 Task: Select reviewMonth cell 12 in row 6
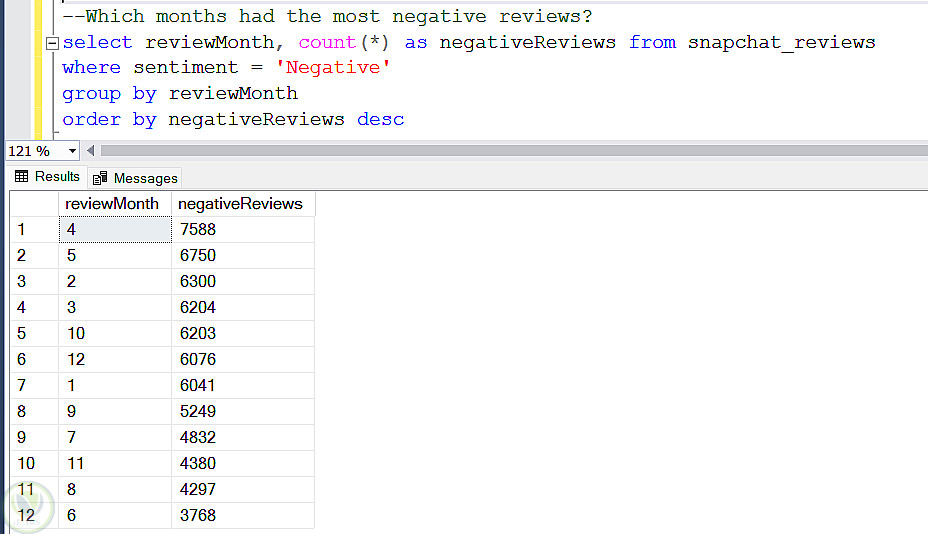click(115, 359)
